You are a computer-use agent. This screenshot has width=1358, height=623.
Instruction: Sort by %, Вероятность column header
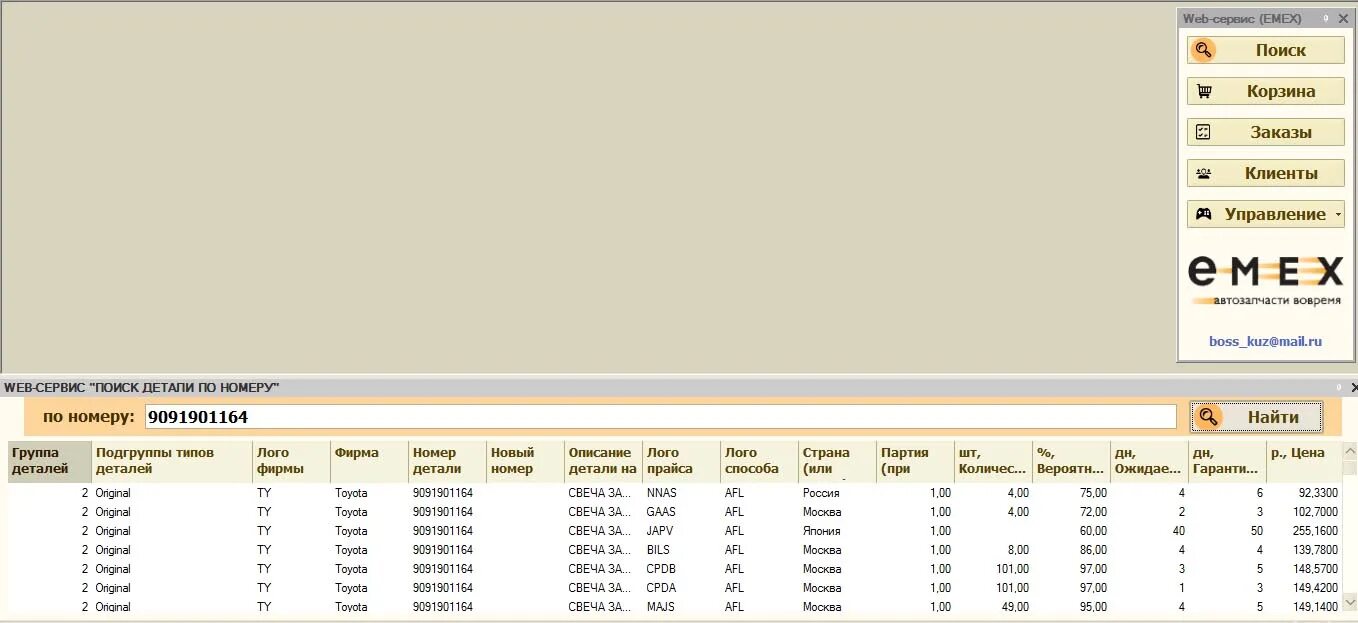[x=1071, y=461]
